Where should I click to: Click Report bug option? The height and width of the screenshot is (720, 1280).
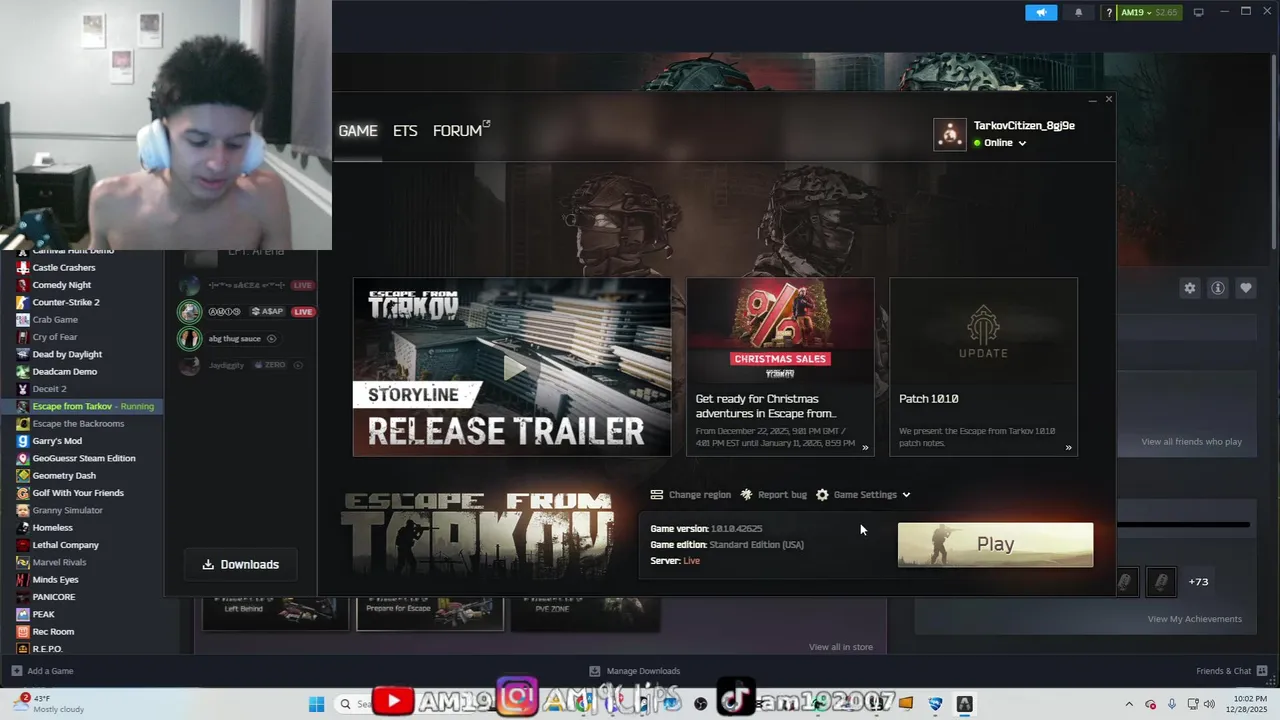coord(773,495)
